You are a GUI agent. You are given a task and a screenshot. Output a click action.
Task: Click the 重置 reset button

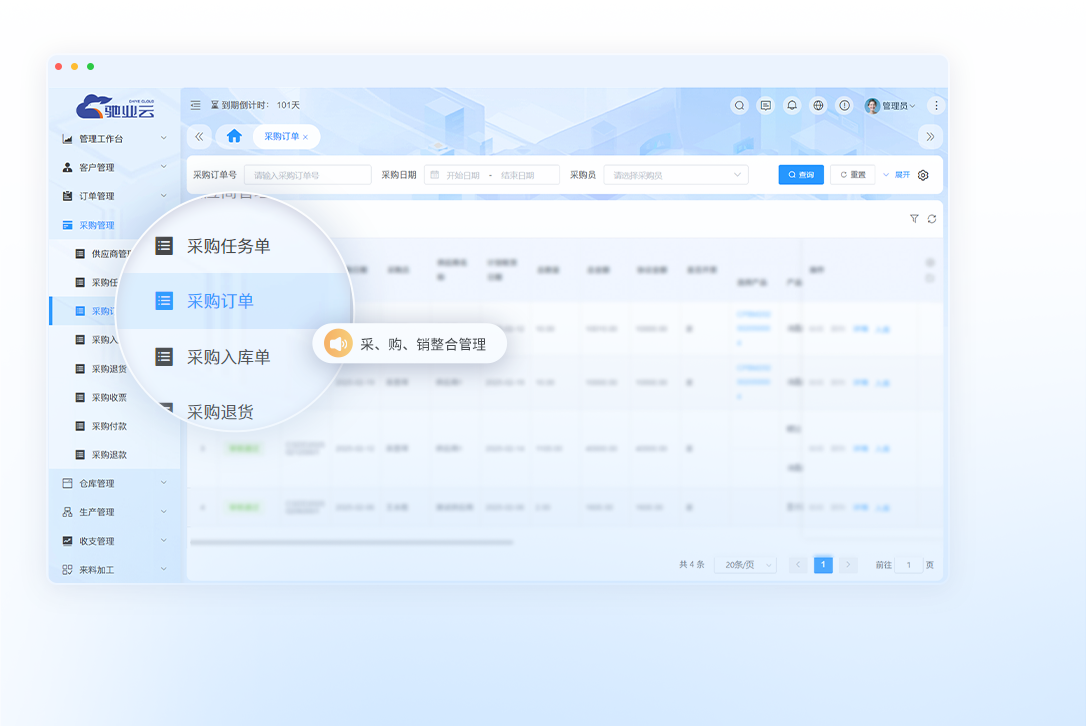[852, 174]
